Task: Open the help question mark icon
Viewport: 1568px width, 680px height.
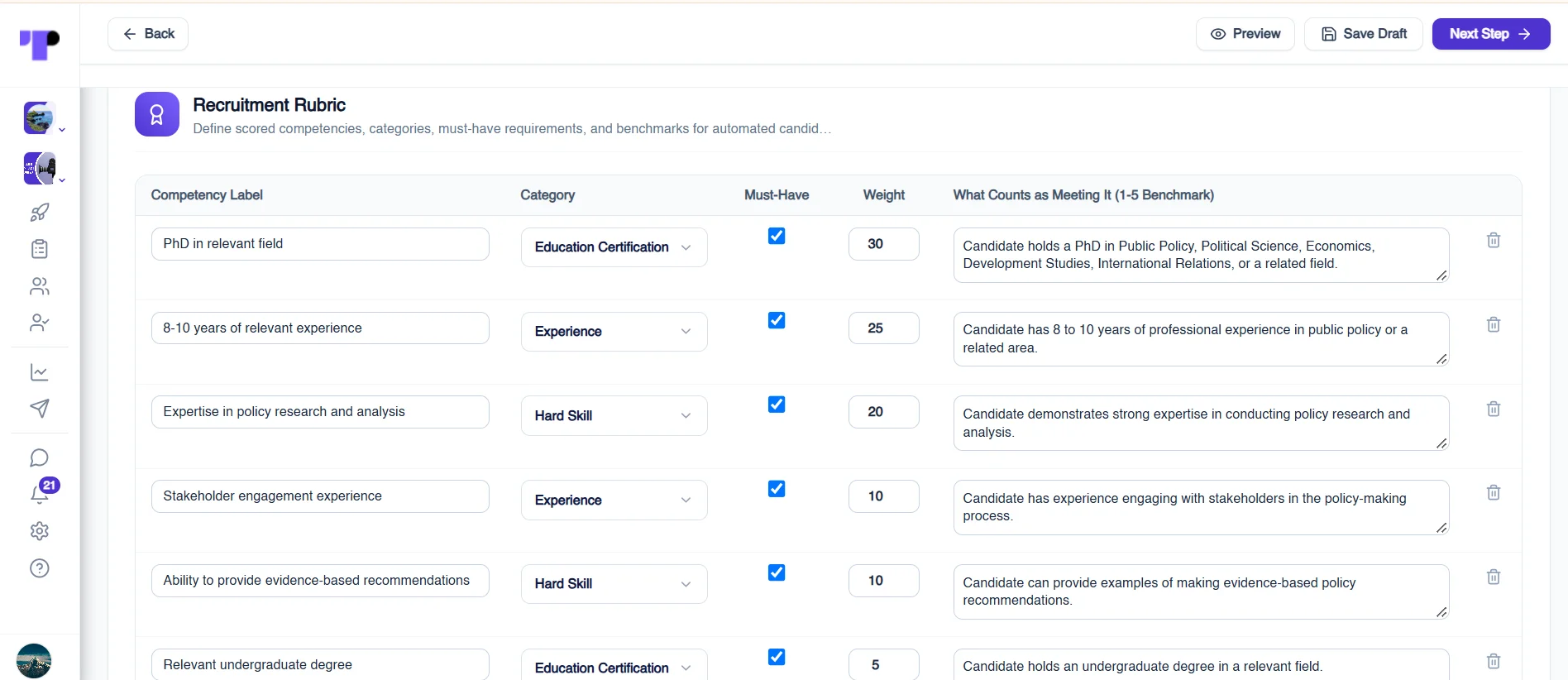Action: pyautogui.click(x=40, y=568)
